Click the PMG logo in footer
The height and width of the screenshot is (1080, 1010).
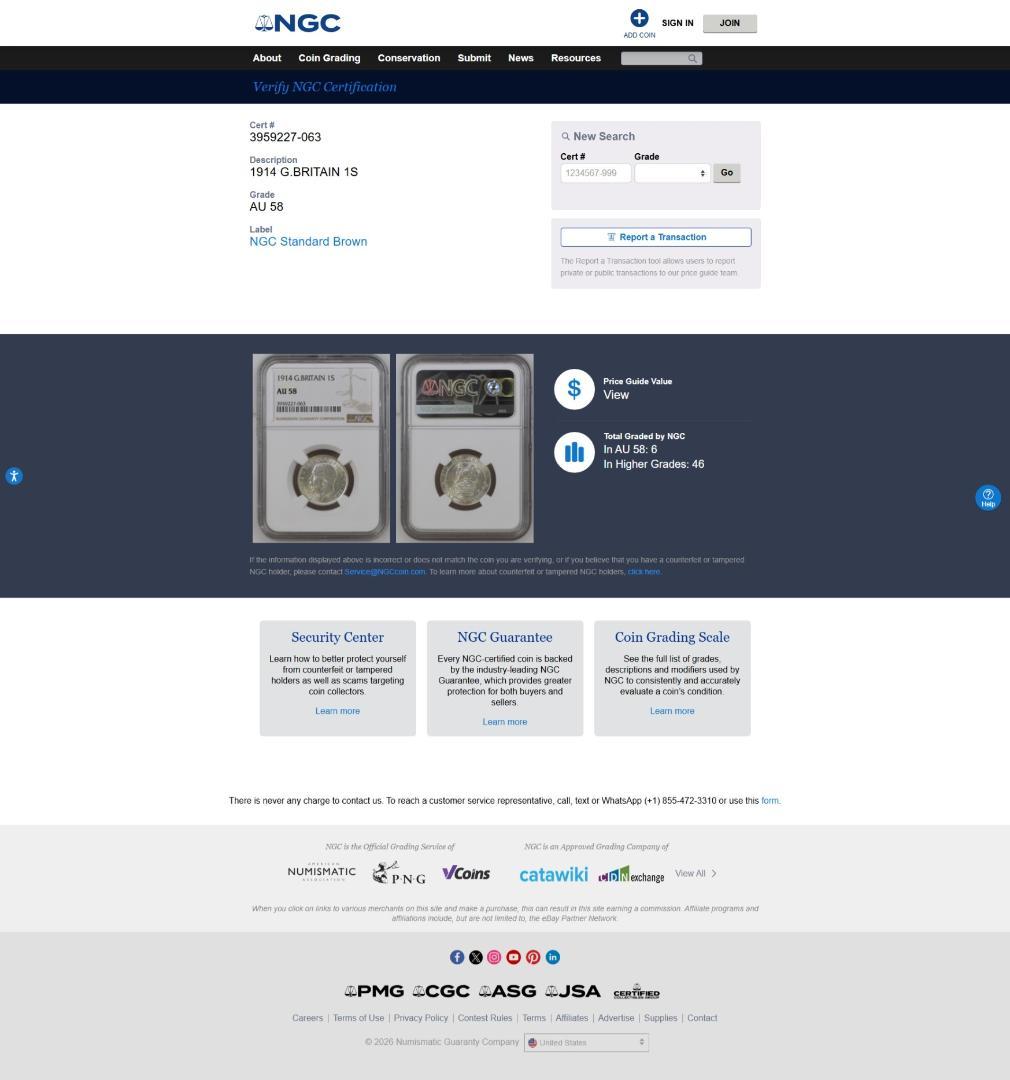point(374,991)
